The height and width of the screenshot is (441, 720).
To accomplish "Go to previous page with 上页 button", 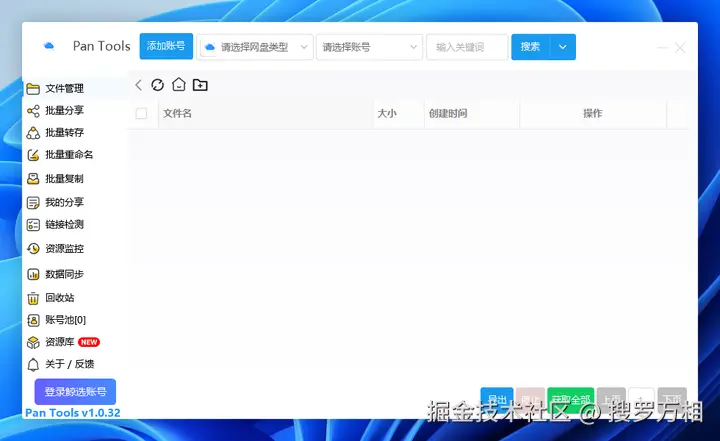I will (x=611, y=399).
